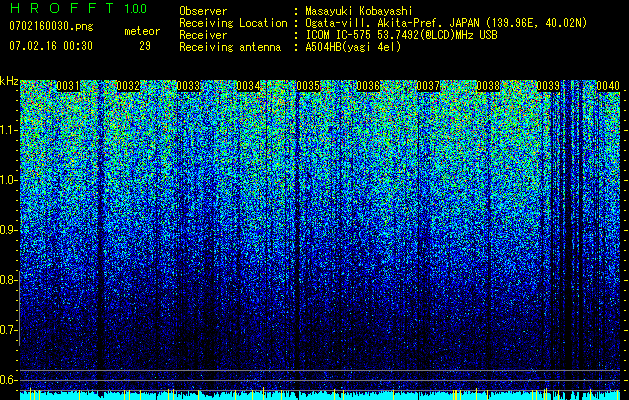Click the kHz axis unit label
629x400 pixels.
(9, 81)
